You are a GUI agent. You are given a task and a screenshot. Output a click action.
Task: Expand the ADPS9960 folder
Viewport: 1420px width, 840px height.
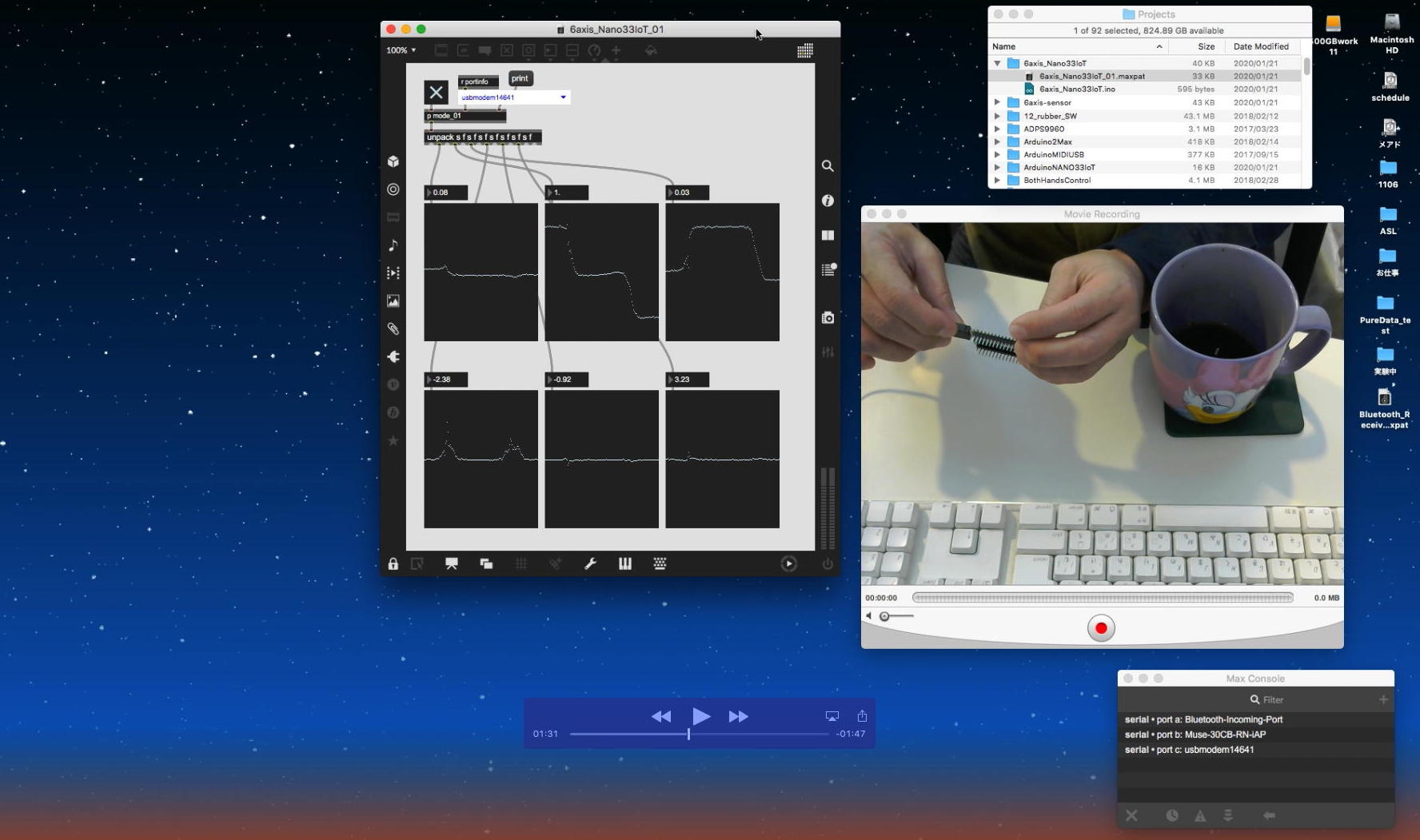(997, 129)
